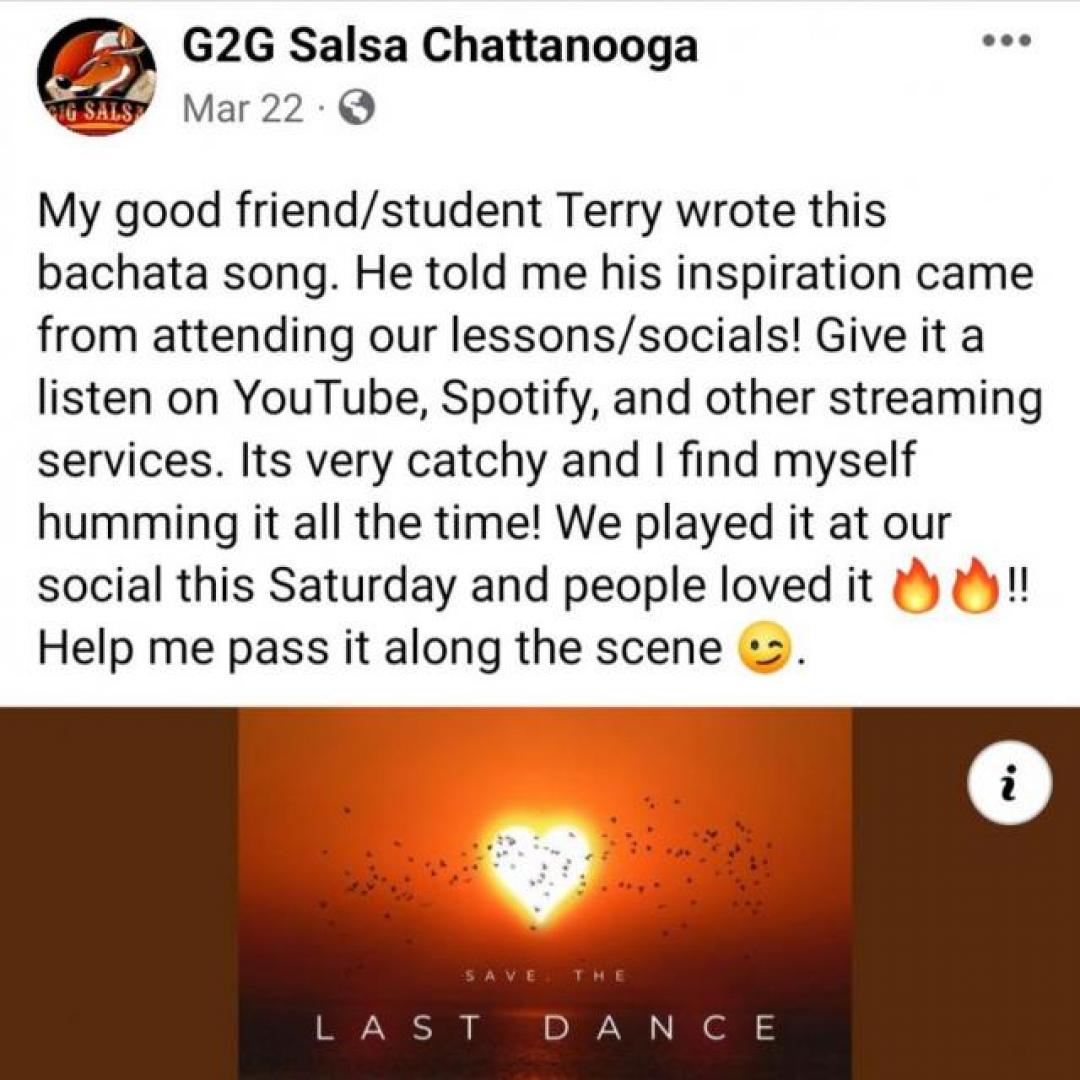Click the word Saturday in the post
Image resolution: width=1080 pixels, height=1080 pixels.
click(x=362, y=587)
